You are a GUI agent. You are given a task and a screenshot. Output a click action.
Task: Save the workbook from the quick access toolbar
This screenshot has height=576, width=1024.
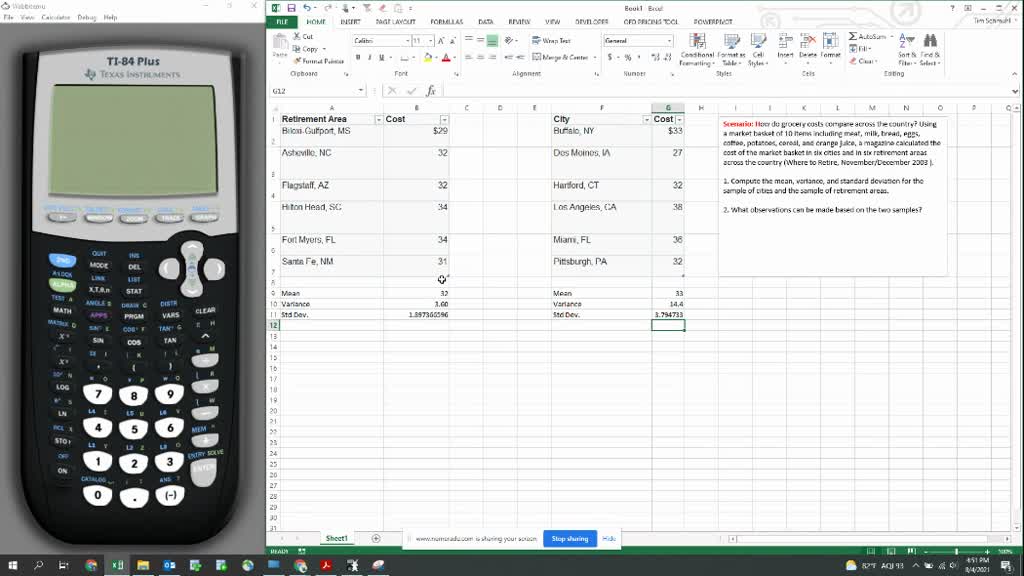[x=291, y=8]
